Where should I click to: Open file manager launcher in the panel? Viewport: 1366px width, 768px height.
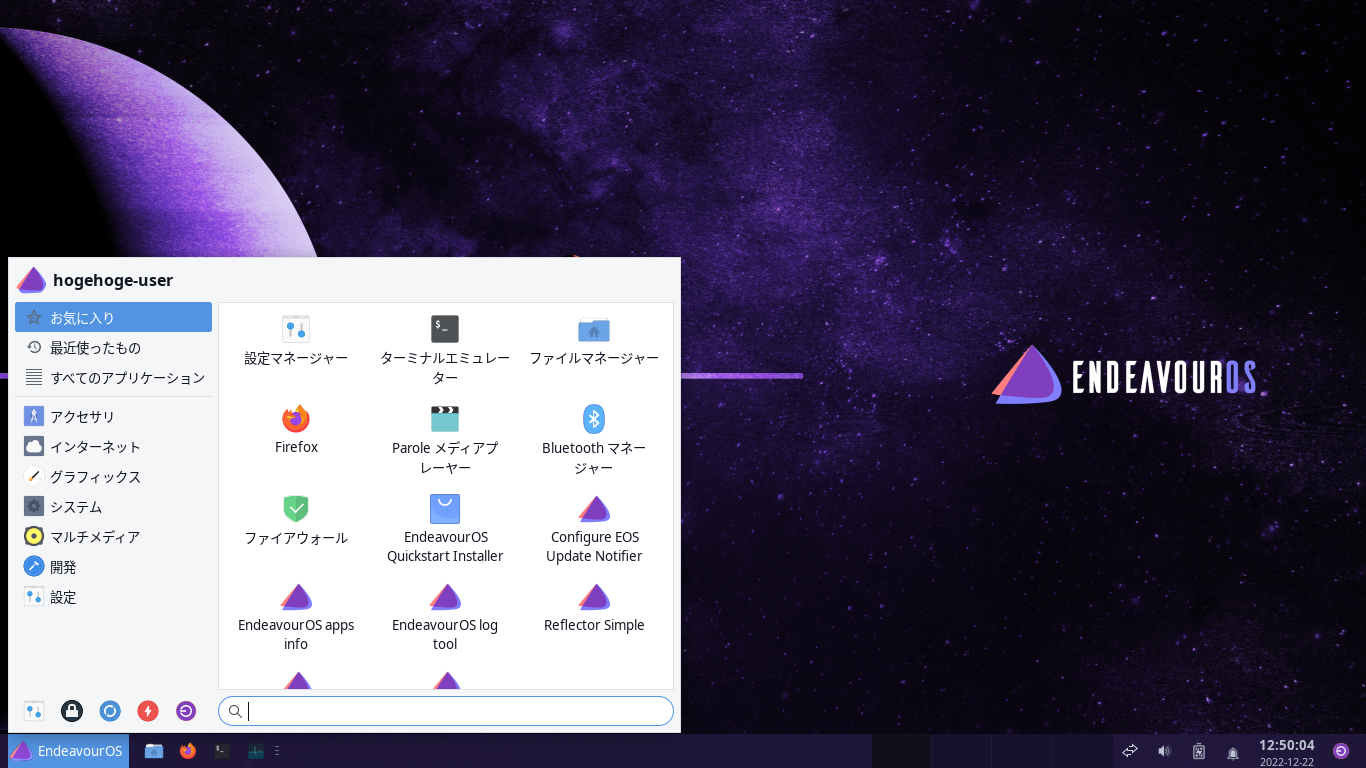153,751
